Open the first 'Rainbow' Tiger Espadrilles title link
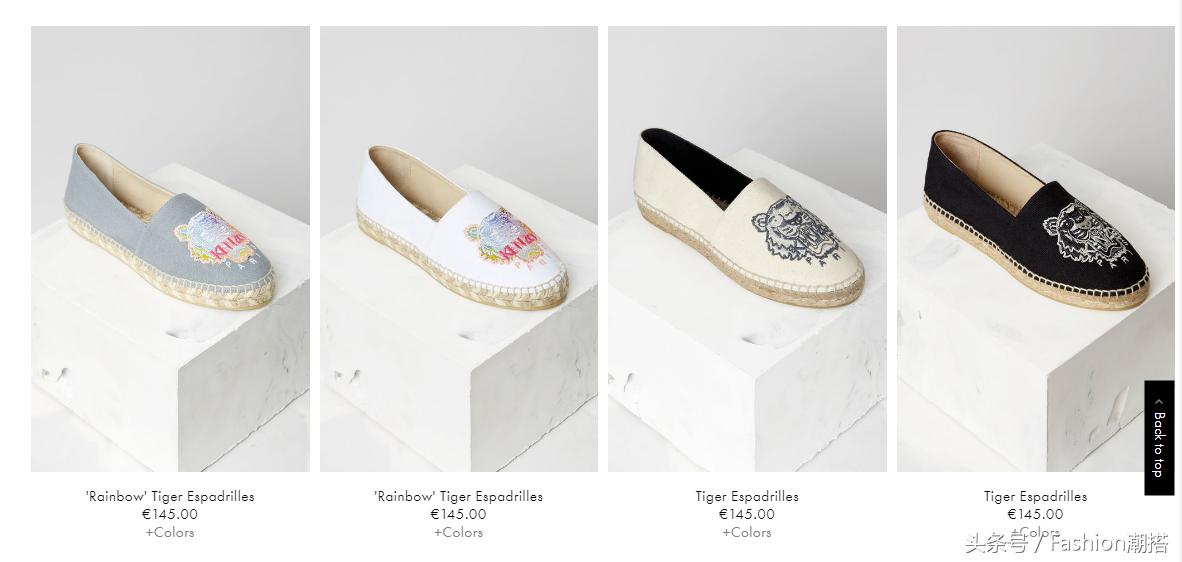This screenshot has width=1182, height=562. coord(170,496)
